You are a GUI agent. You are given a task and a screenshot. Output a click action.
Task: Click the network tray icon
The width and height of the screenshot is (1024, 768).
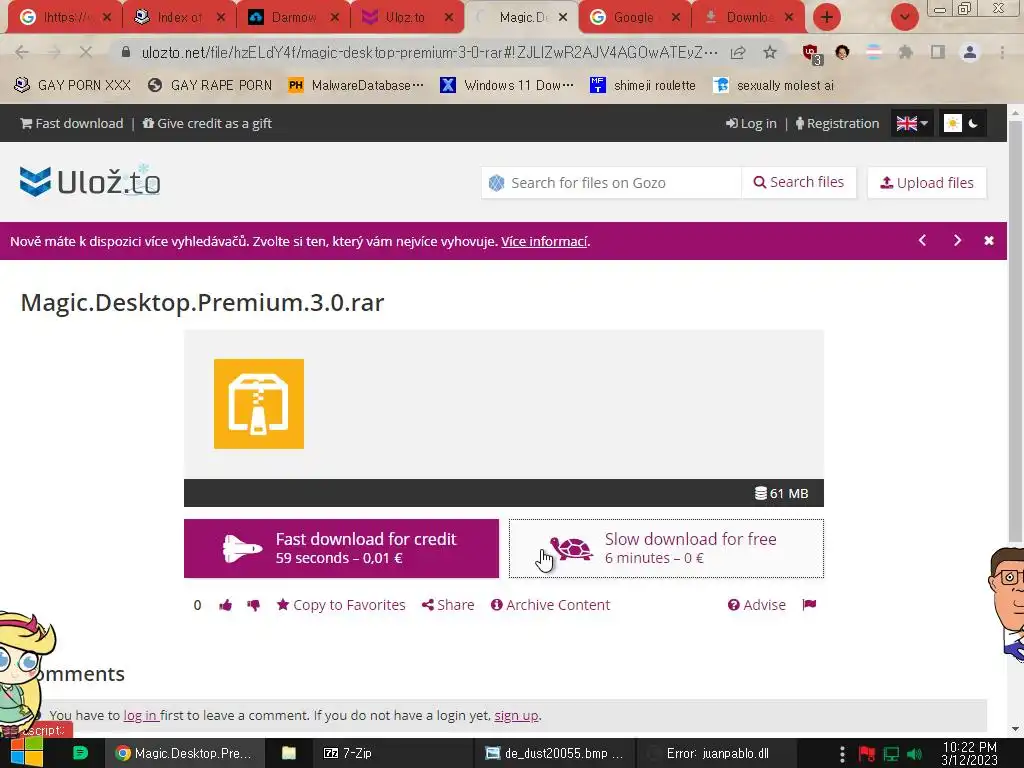click(x=891, y=754)
